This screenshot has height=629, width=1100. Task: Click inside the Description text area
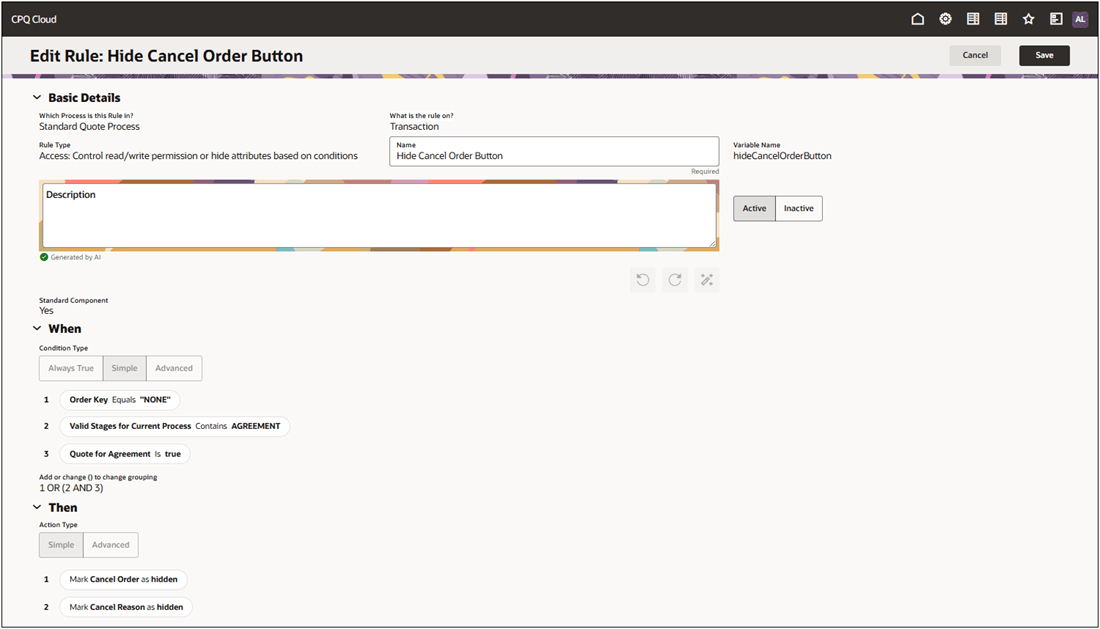point(380,216)
